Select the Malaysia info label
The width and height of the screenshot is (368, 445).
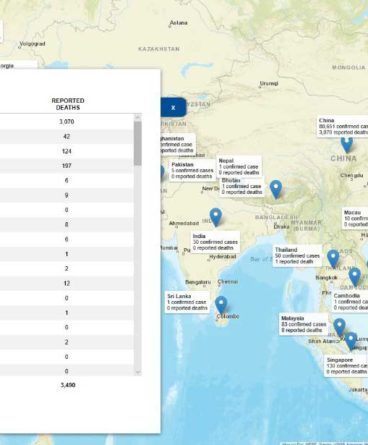coord(303,324)
